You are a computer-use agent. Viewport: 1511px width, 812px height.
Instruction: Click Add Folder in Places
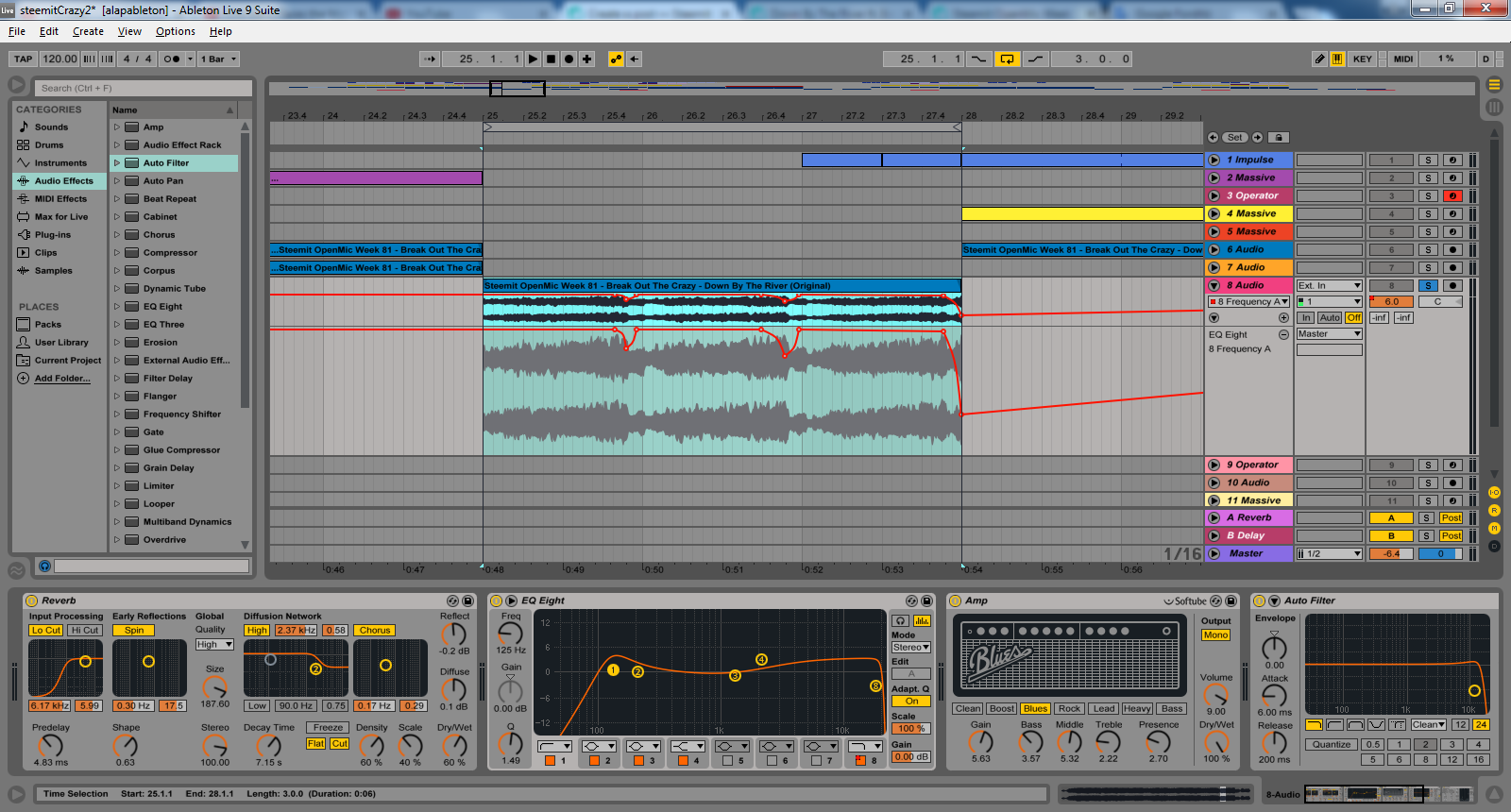pyautogui.click(x=62, y=378)
